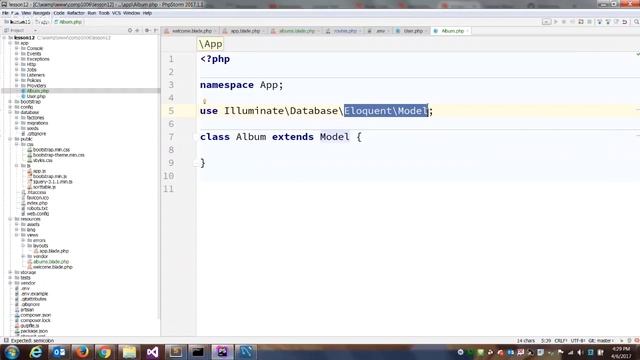Select sorttable.js in the tree

[x=44, y=187]
